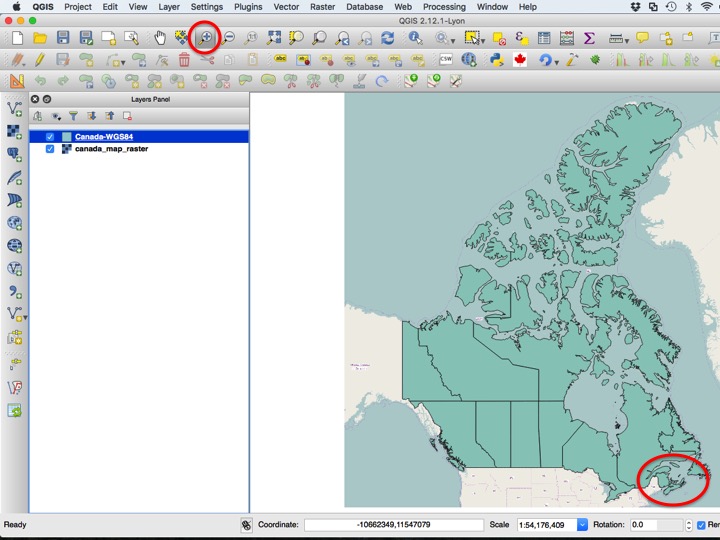
Task: Open the attribute table
Action: (x=544, y=38)
